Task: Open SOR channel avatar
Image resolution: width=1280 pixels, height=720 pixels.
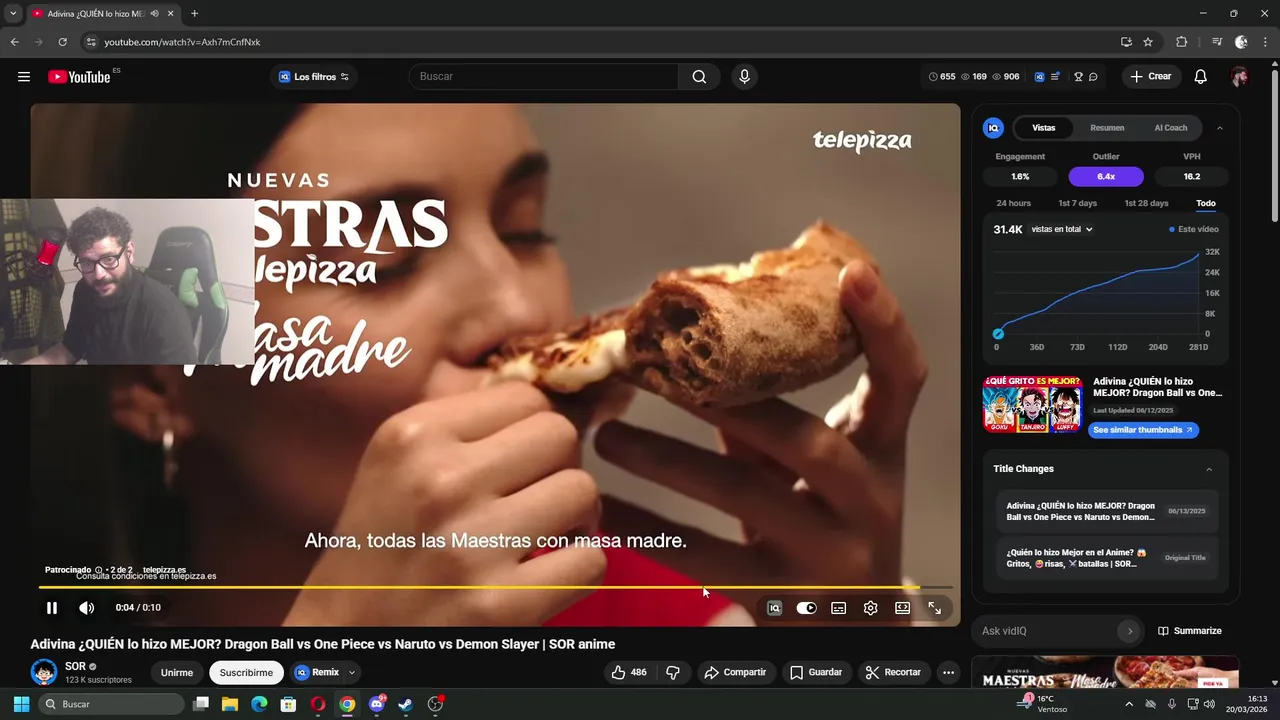Action: click(44, 672)
